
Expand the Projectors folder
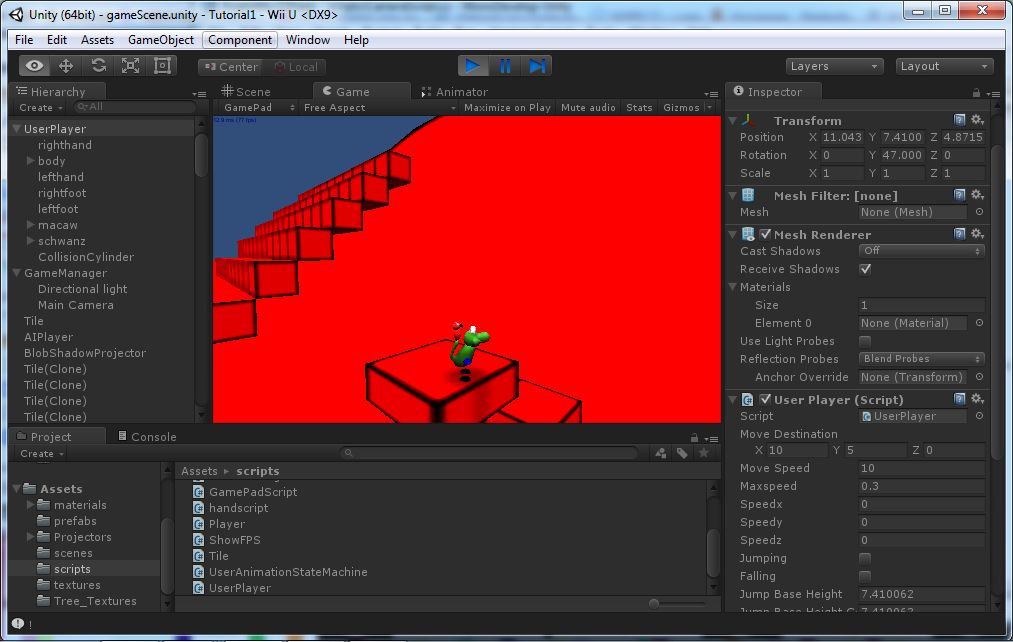(30, 537)
